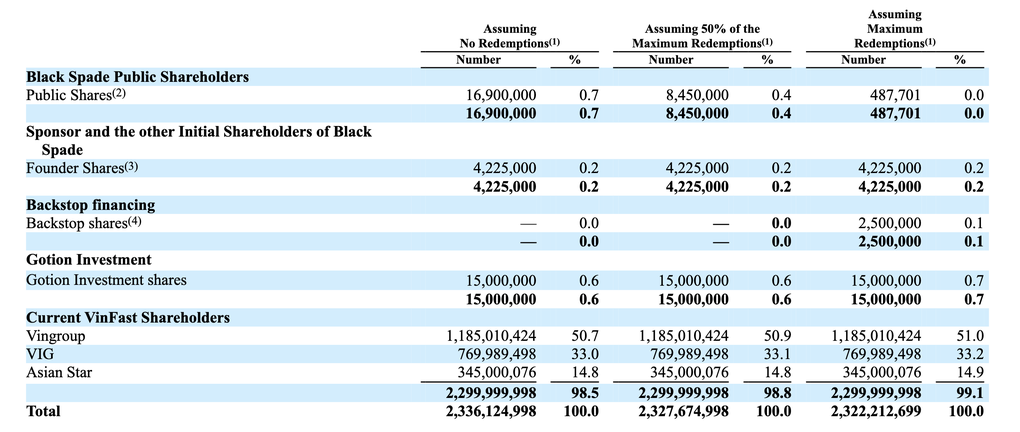
Task: Click the bold 2,500,000 subtotal
Action: 889,241
